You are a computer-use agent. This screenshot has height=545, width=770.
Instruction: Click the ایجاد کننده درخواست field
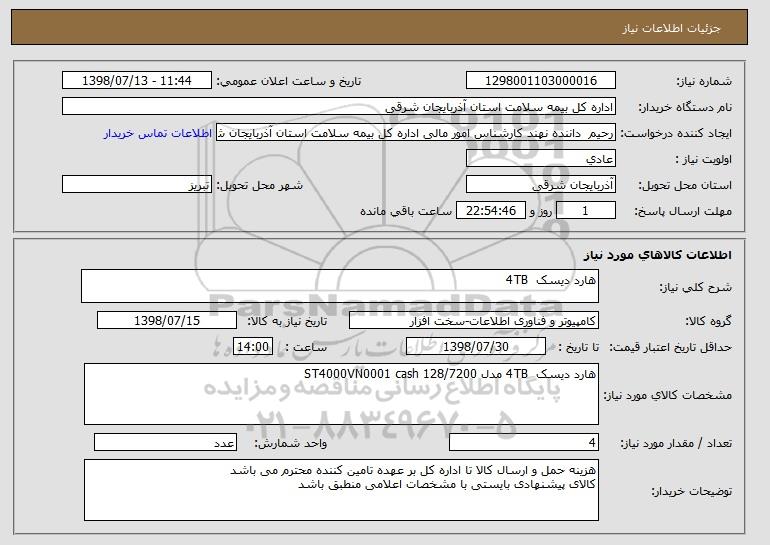[x=416, y=133]
